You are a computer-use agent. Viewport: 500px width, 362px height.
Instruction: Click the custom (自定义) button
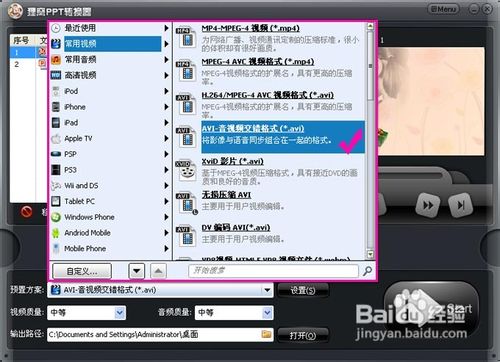(x=82, y=271)
